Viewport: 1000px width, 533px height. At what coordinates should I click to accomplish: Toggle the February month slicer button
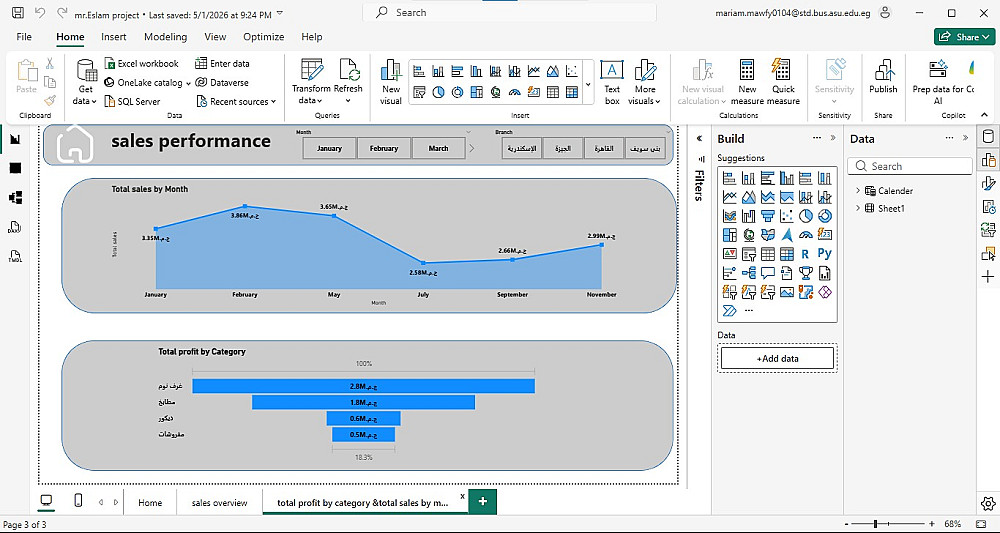click(383, 148)
